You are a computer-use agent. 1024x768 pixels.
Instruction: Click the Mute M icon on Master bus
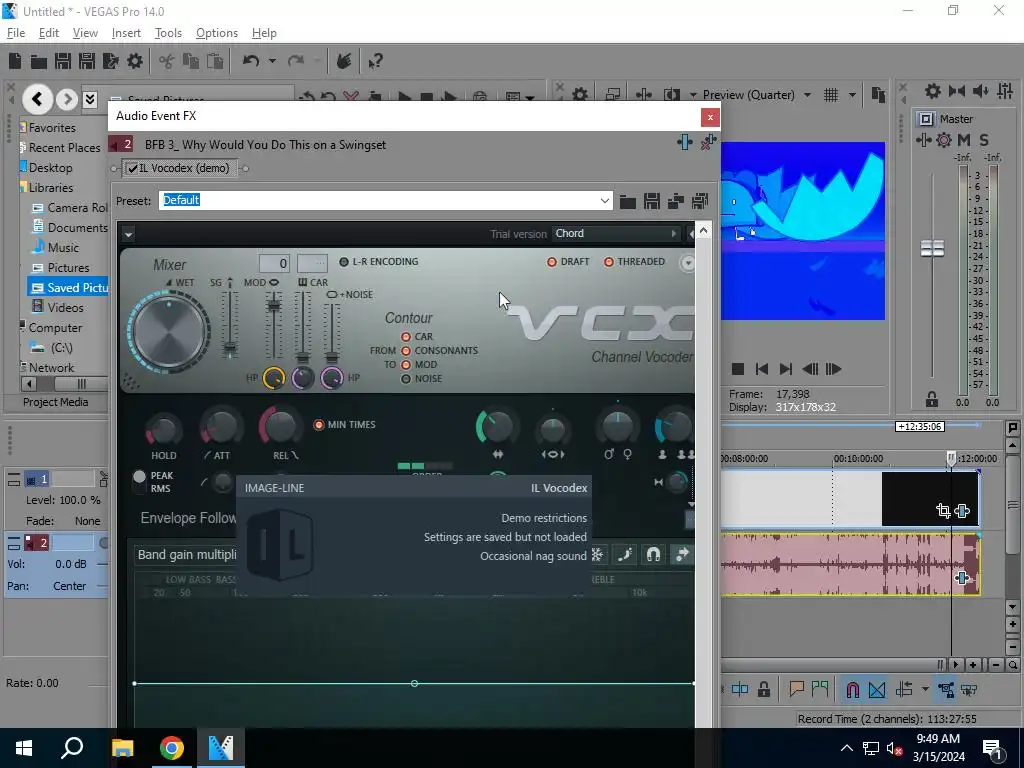964,140
